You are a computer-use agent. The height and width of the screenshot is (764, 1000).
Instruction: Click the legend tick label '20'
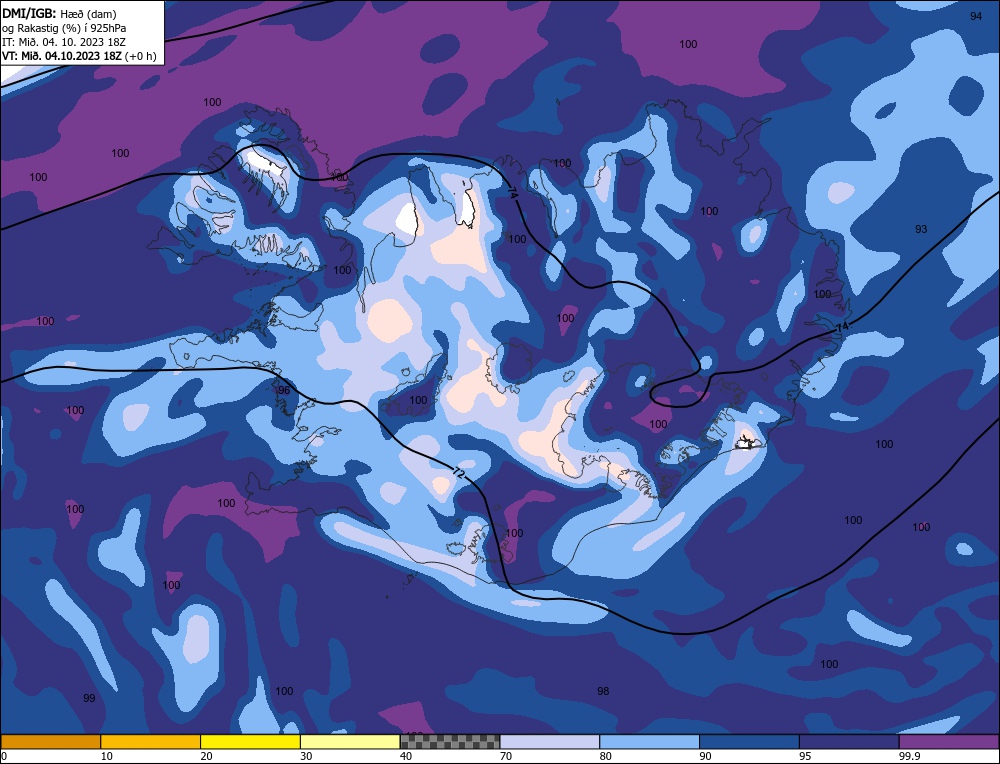tap(207, 756)
